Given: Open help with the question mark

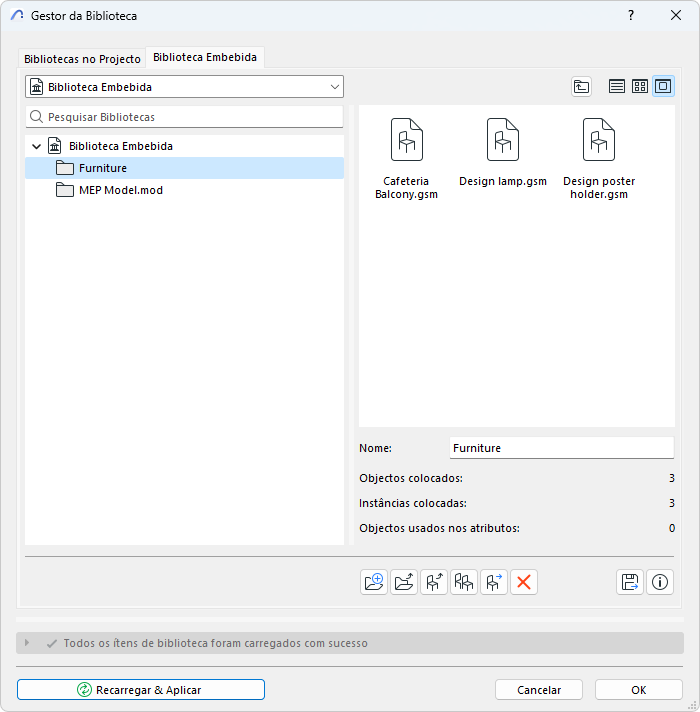Looking at the screenshot, I should coord(631,15).
